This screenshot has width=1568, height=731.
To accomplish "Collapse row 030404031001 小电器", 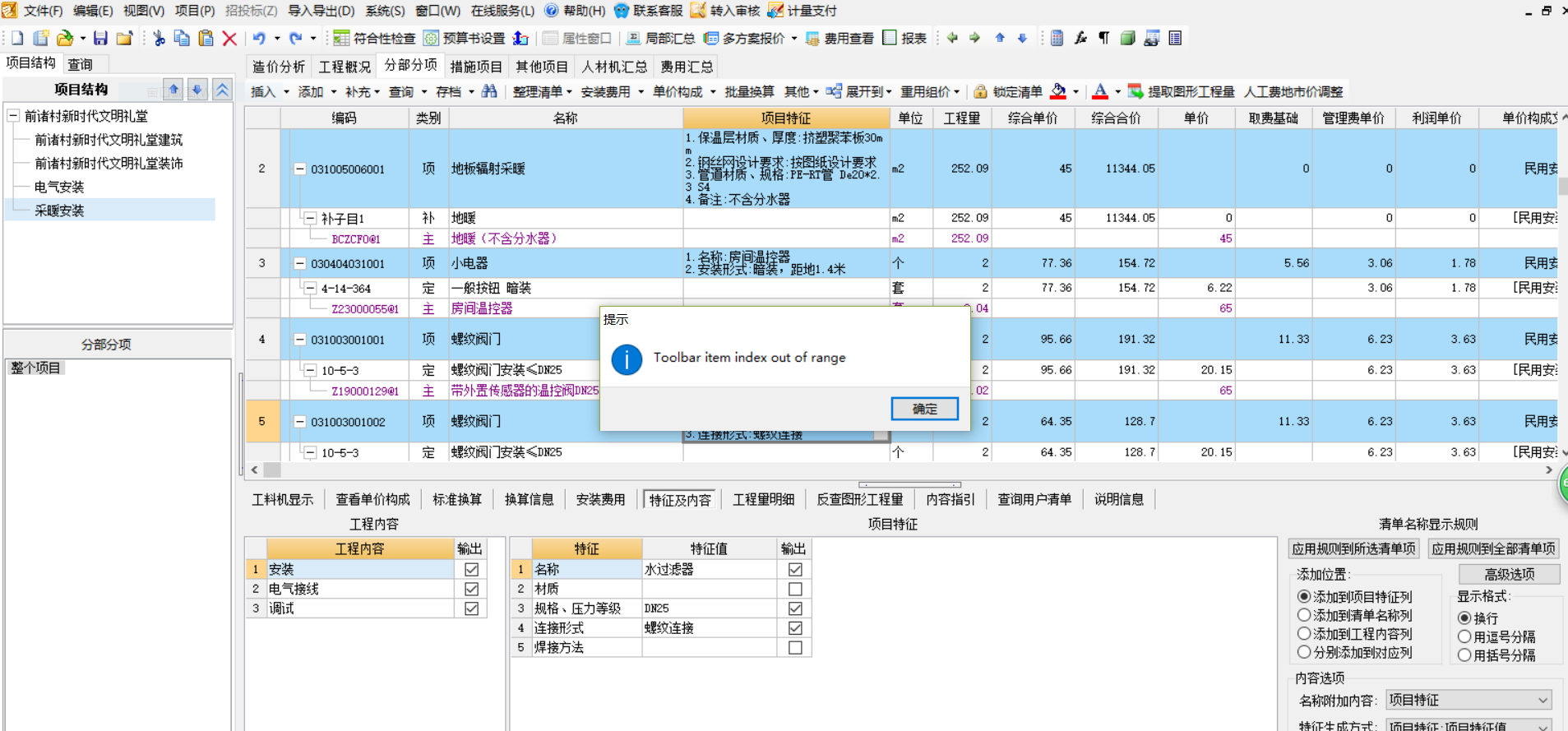I will pyautogui.click(x=300, y=263).
